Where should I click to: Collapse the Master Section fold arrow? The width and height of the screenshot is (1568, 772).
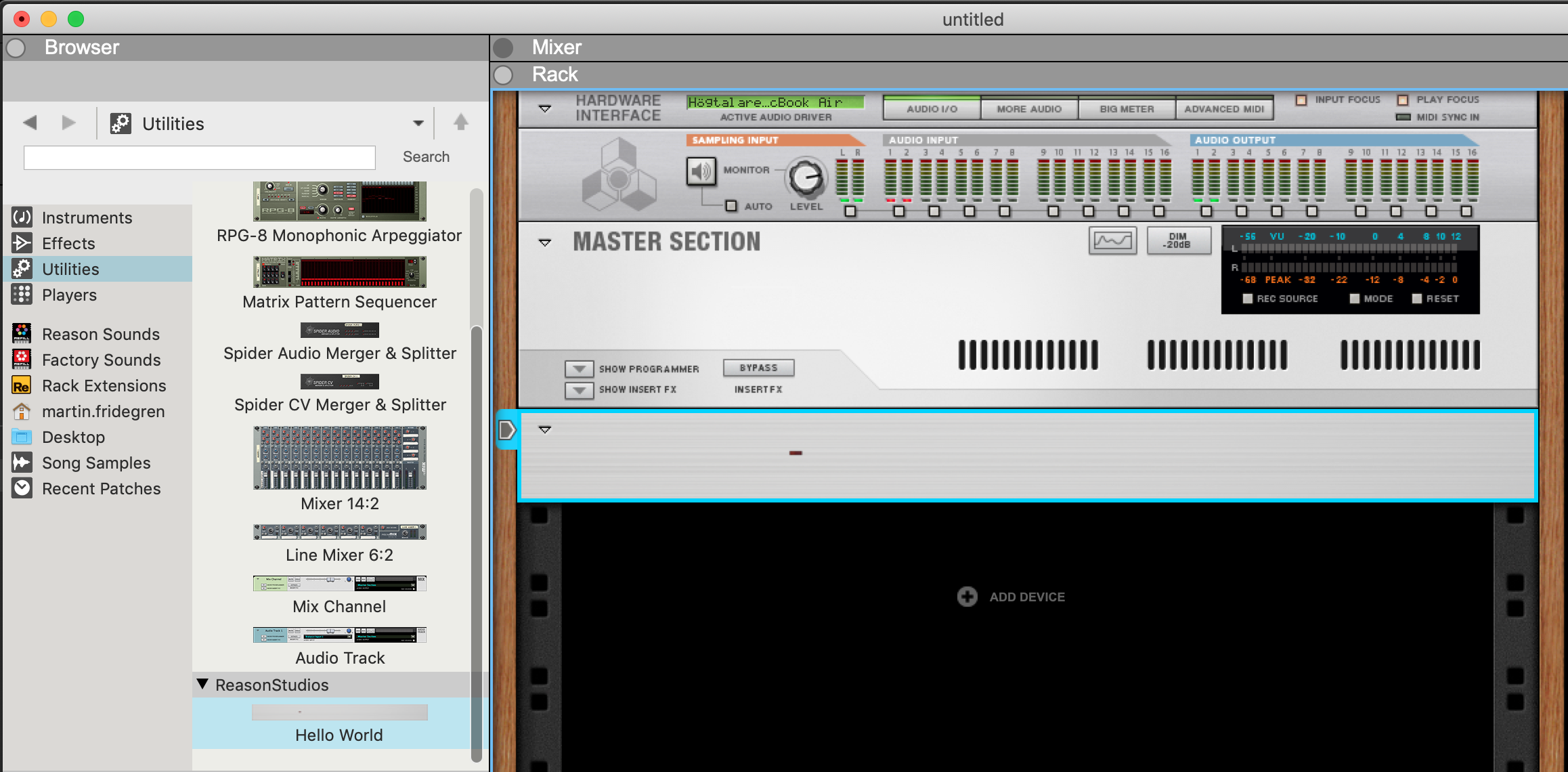tap(545, 242)
